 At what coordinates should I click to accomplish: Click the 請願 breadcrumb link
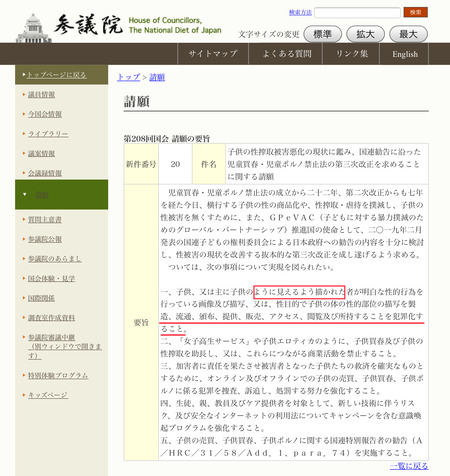click(x=157, y=77)
